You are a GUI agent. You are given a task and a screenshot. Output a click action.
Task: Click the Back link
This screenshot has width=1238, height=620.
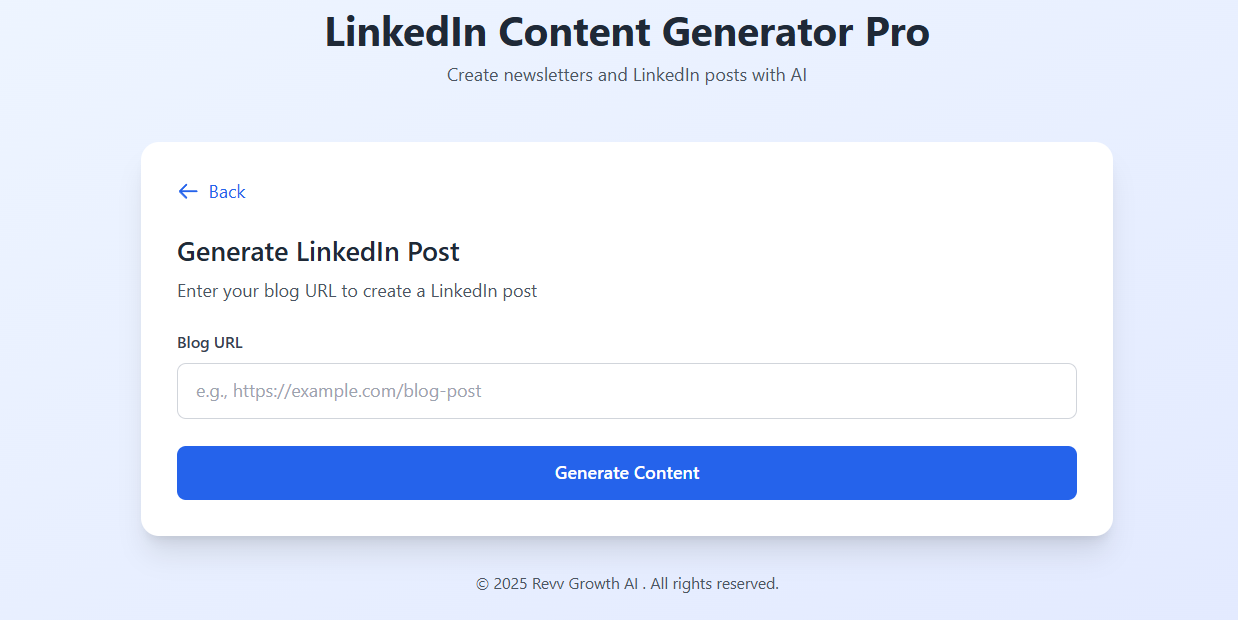227,191
